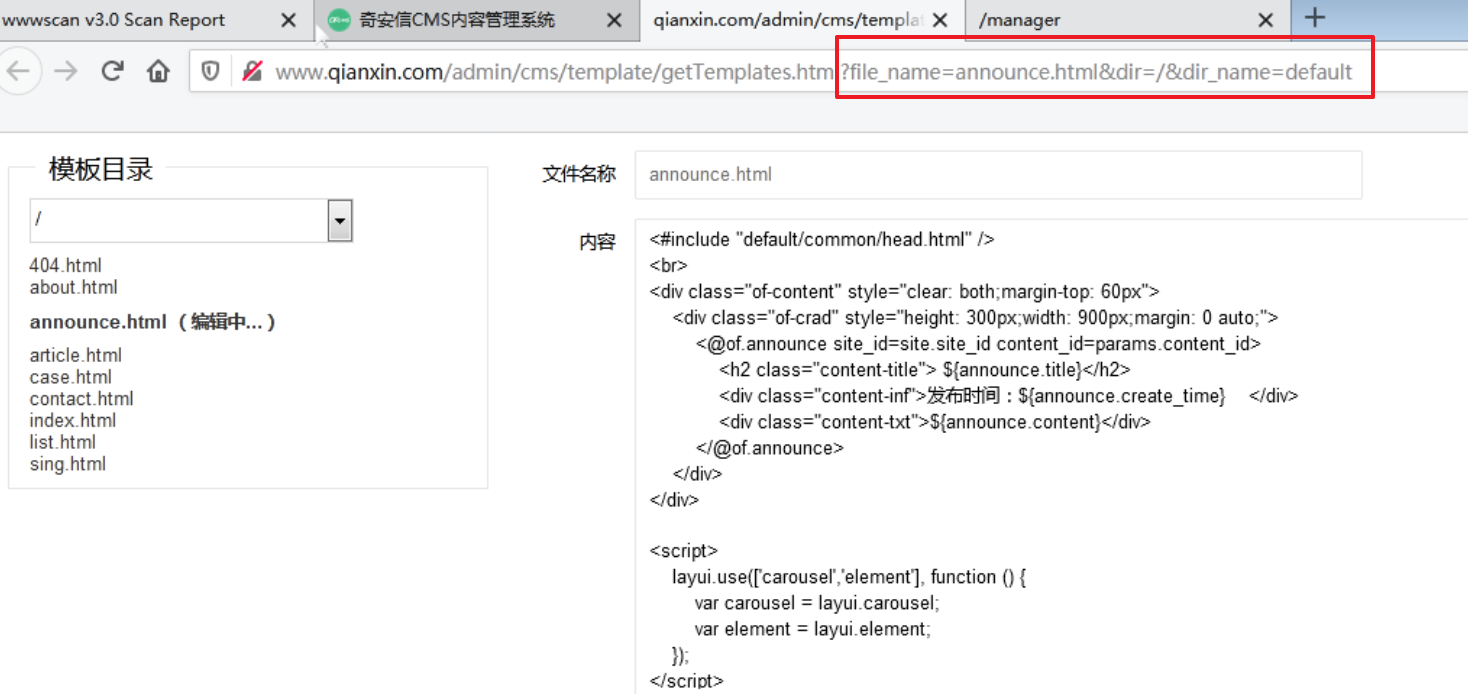Click the var element = layui.element line

click(813, 629)
